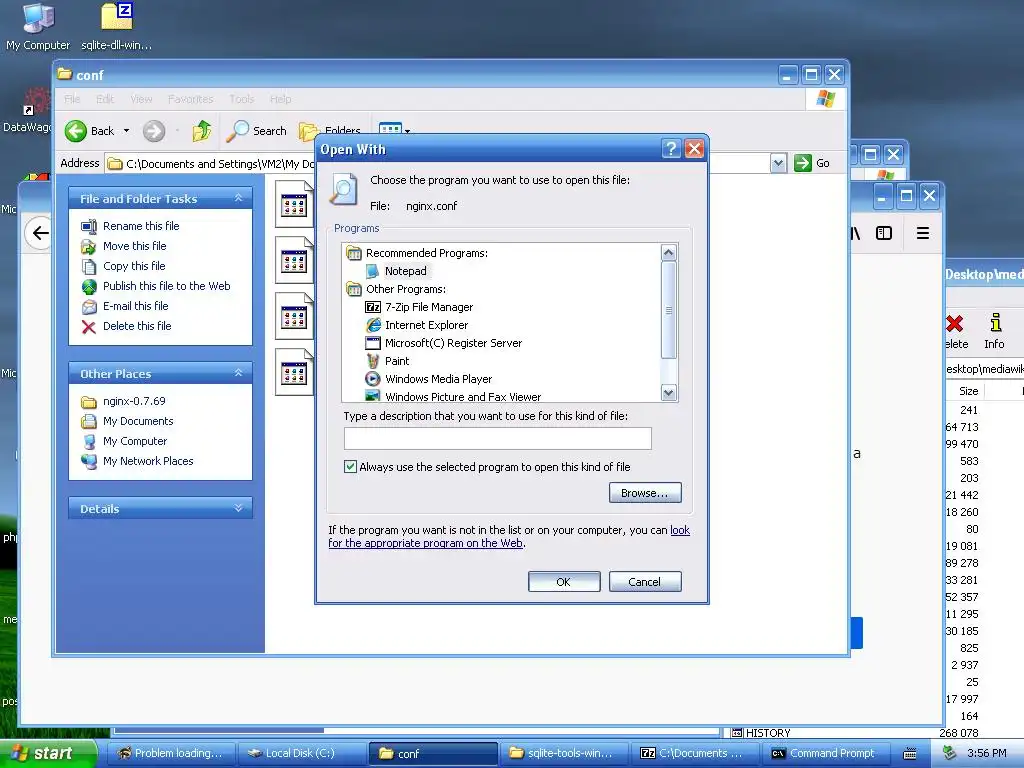Screen dimensions: 1024x768
Task: Click the Delete icon in 7-Zip window
Action: click(x=956, y=331)
